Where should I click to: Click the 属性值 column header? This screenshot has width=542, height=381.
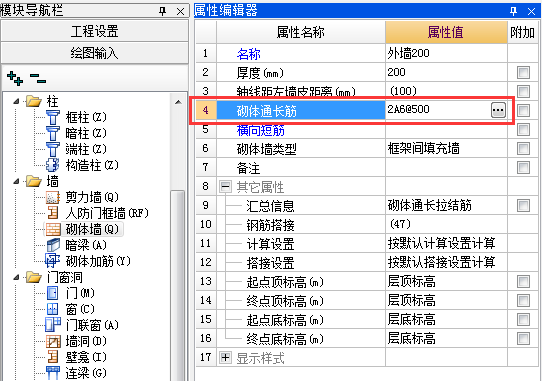tap(446, 32)
